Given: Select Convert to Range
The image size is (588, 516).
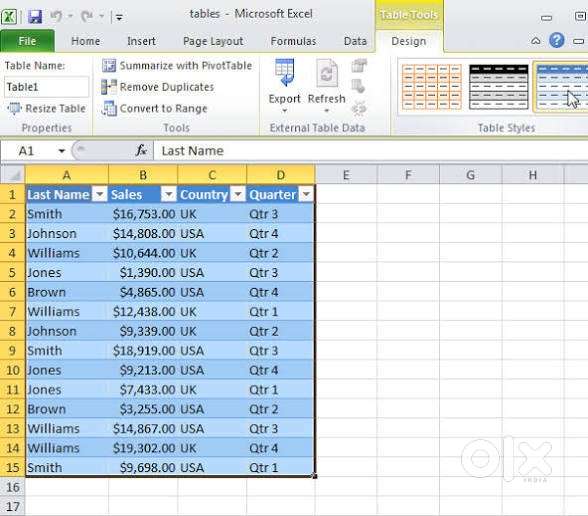Looking at the screenshot, I should click(154, 109).
